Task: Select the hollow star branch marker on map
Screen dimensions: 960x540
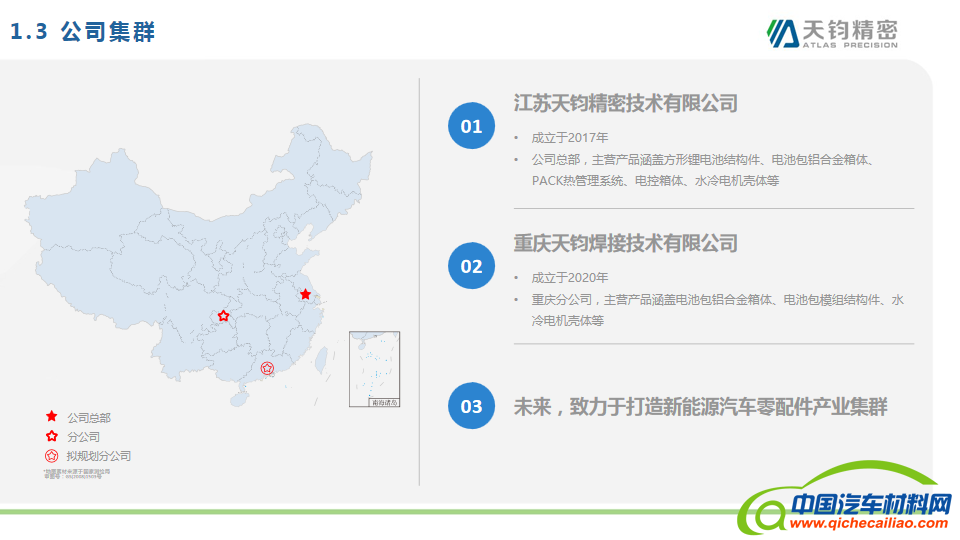Action: coord(223,316)
